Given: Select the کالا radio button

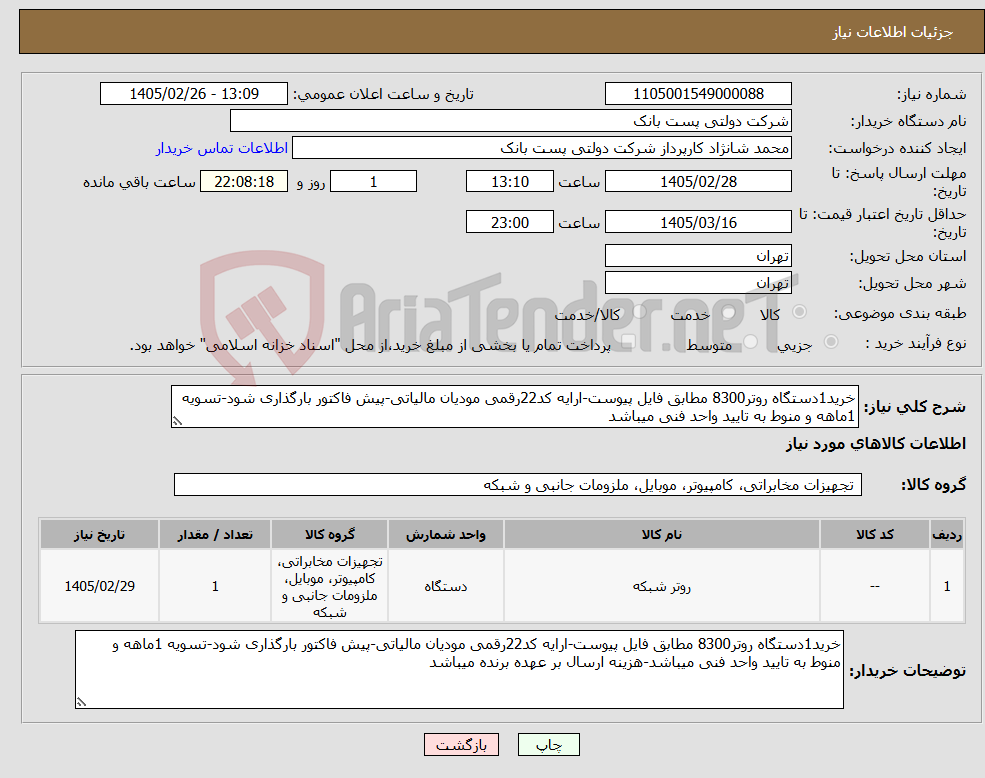Looking at the screenshot, I should [800, 311].
